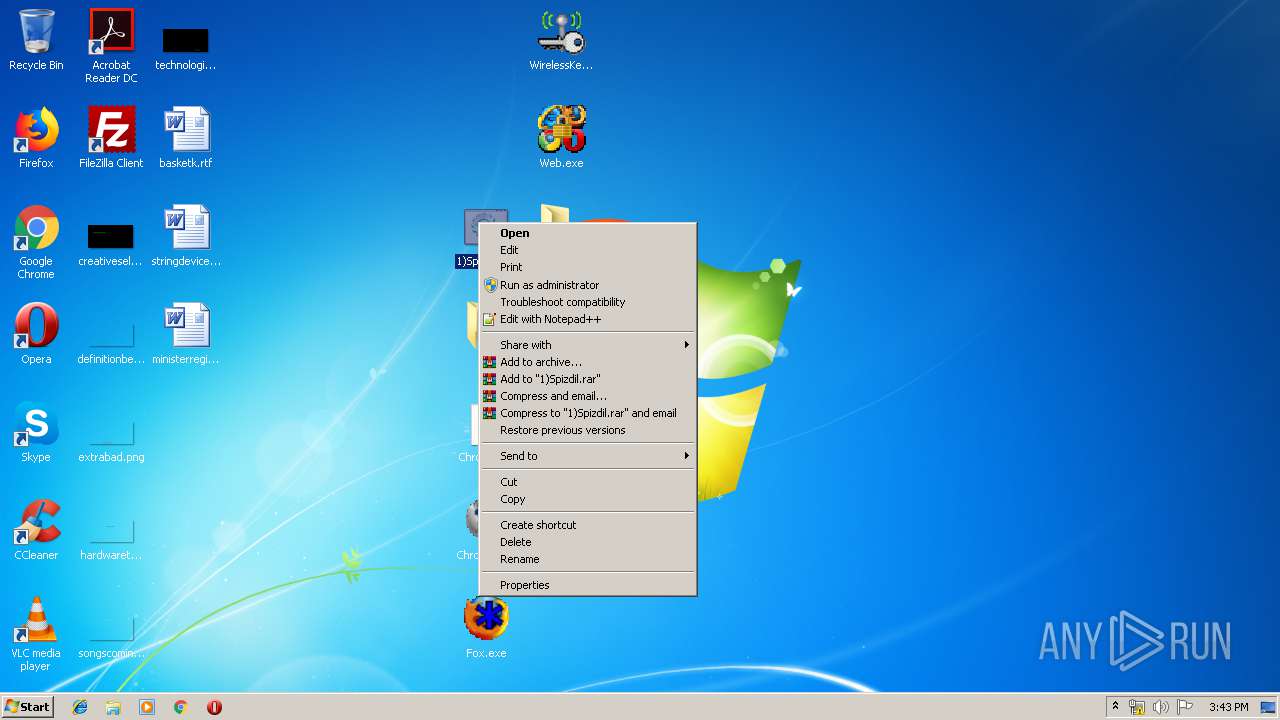Viewport: 1280px width, 720px height.
Task: Select Run as administrator
Action: [x=588, y=285]
